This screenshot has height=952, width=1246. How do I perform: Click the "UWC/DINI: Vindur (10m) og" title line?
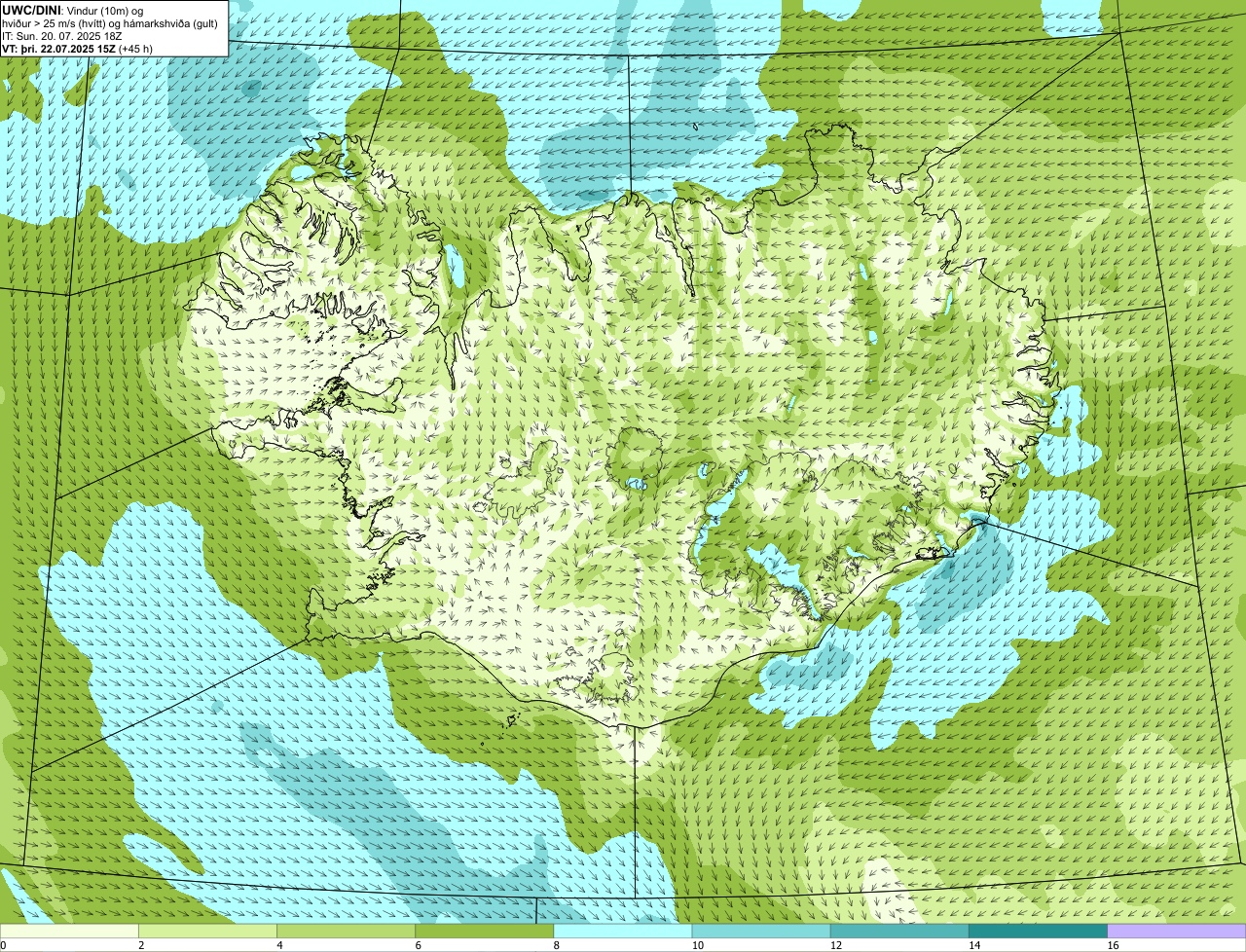(x=73, y=11)
